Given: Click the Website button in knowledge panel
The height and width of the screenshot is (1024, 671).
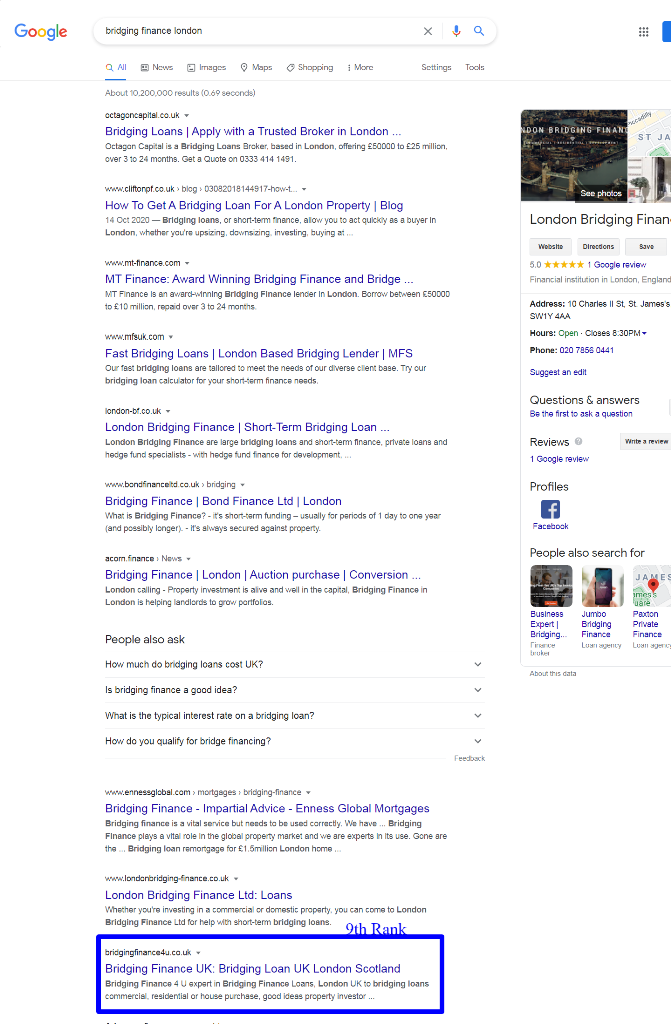Looking at the screenshot, I should click(x=550, y=247).
